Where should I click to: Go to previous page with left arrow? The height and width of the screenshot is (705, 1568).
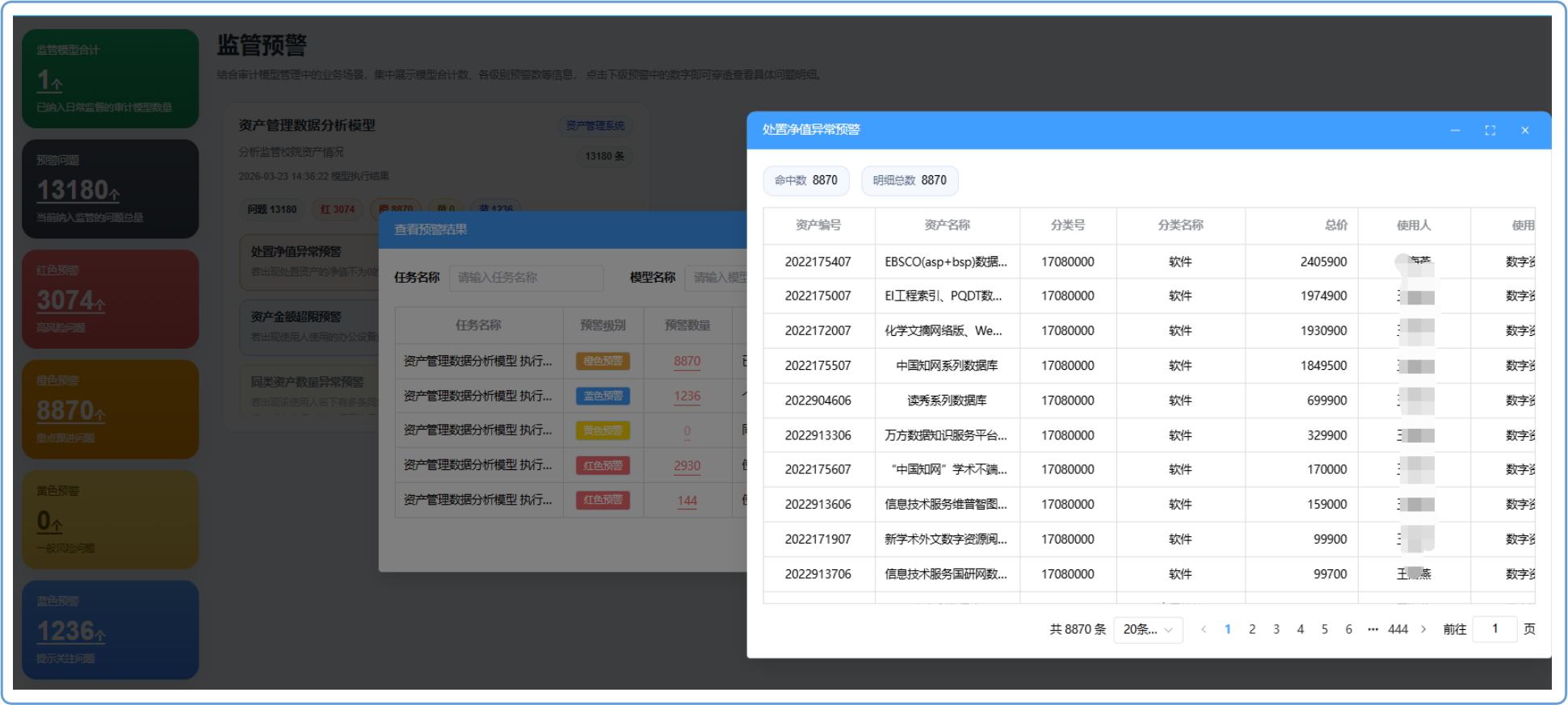click(x=1204, y=629)
